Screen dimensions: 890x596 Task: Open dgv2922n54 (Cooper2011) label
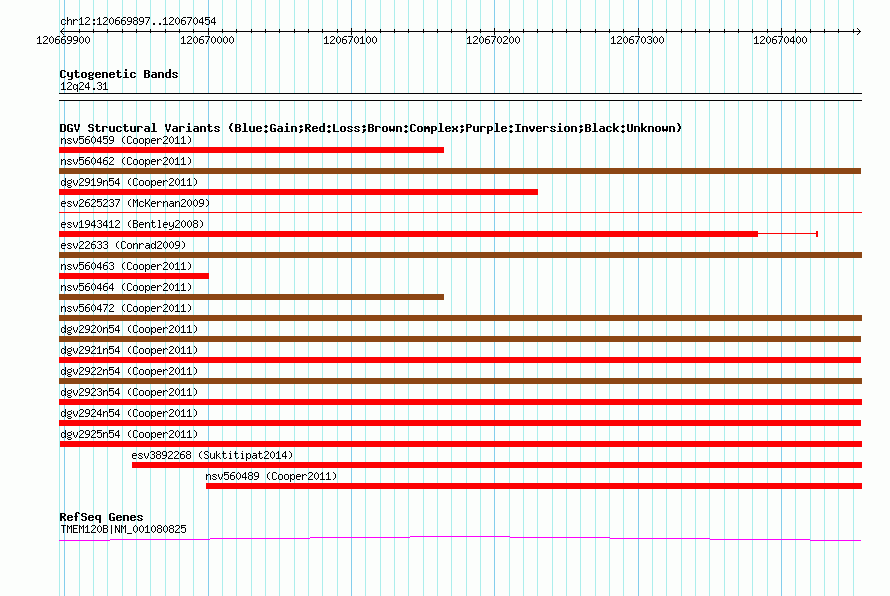[129, 371]
